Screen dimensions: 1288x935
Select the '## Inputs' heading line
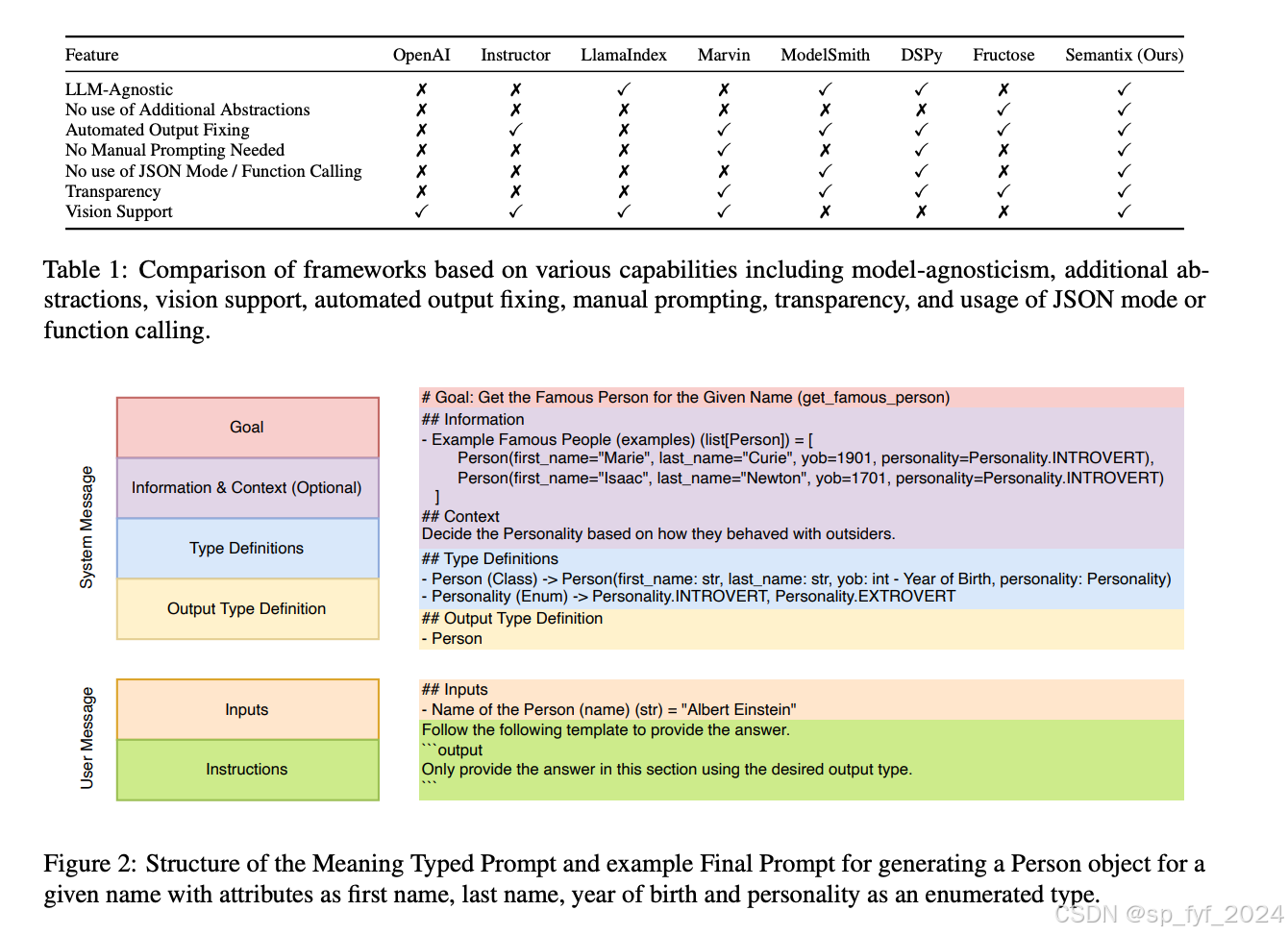pos(455,690)
